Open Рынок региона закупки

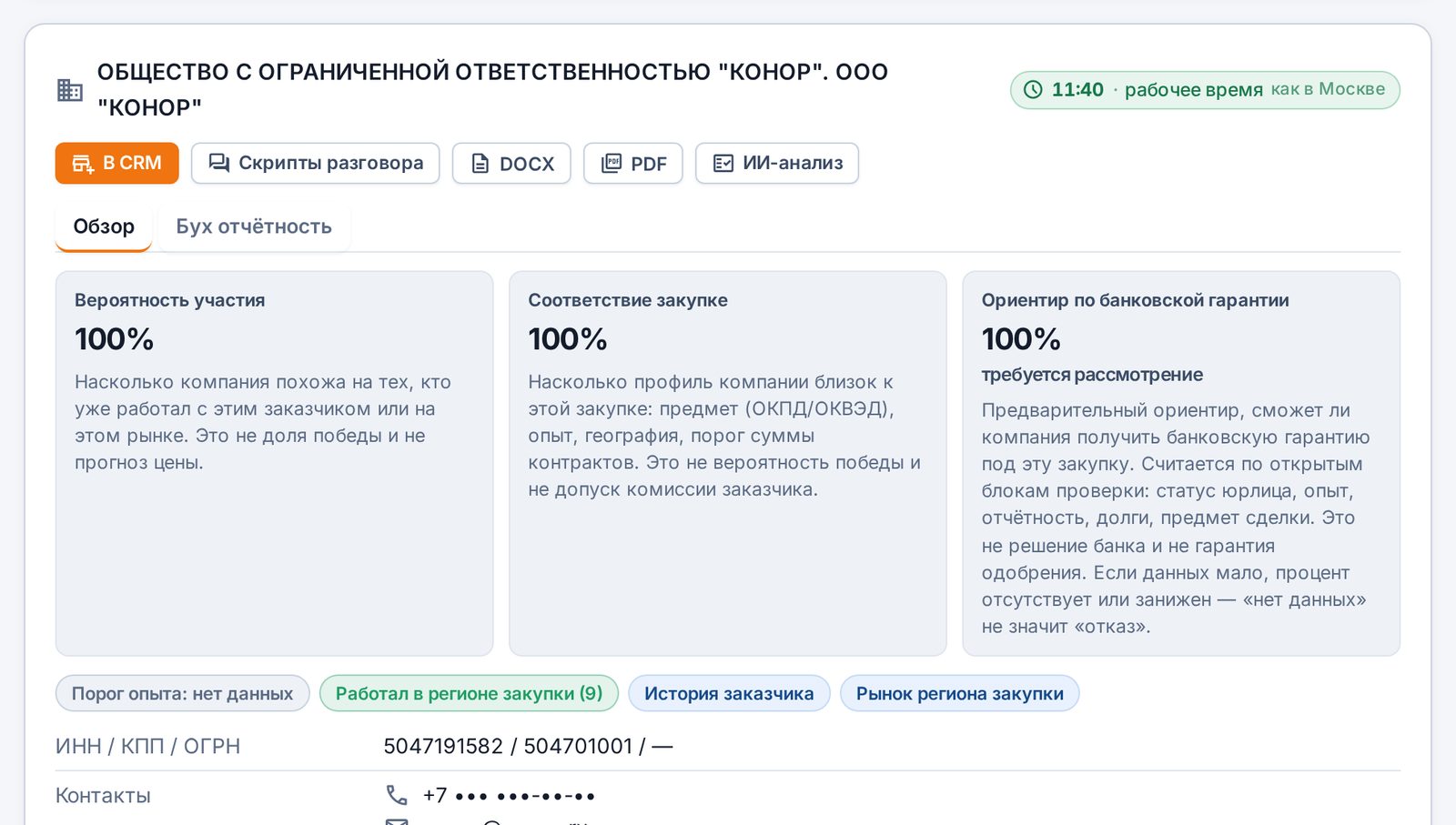click(x=959, y=693)
